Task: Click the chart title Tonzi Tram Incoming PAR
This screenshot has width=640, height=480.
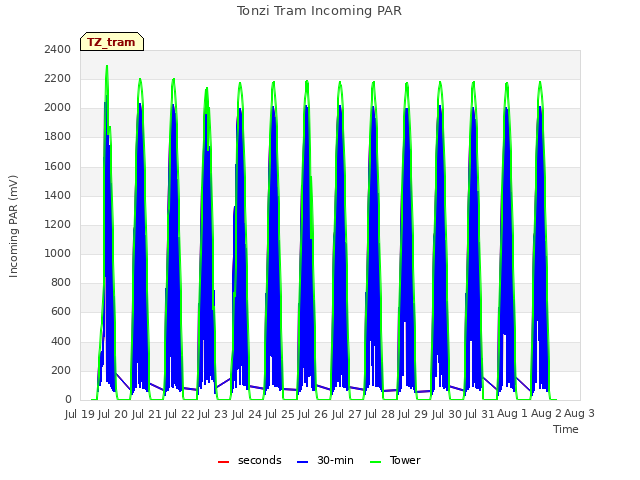Action: (x=319, y=11)
